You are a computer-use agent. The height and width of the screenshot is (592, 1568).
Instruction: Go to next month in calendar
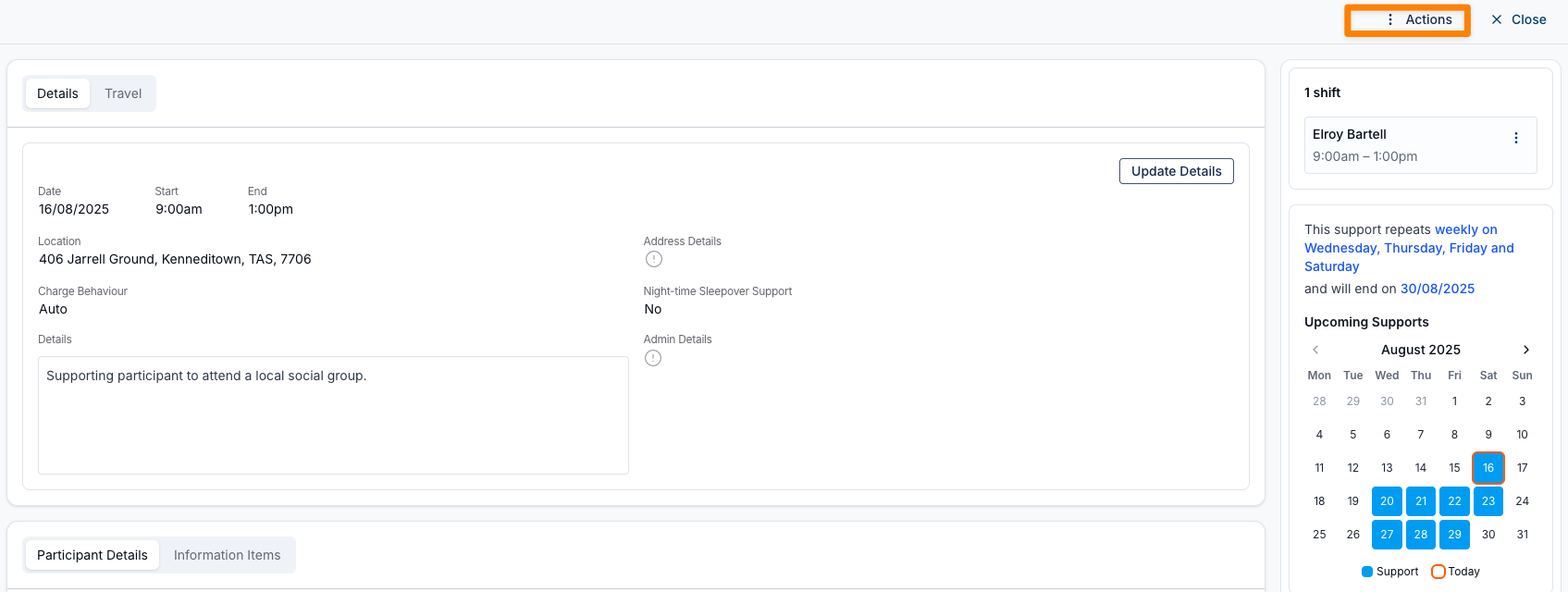click(1525, 350)
